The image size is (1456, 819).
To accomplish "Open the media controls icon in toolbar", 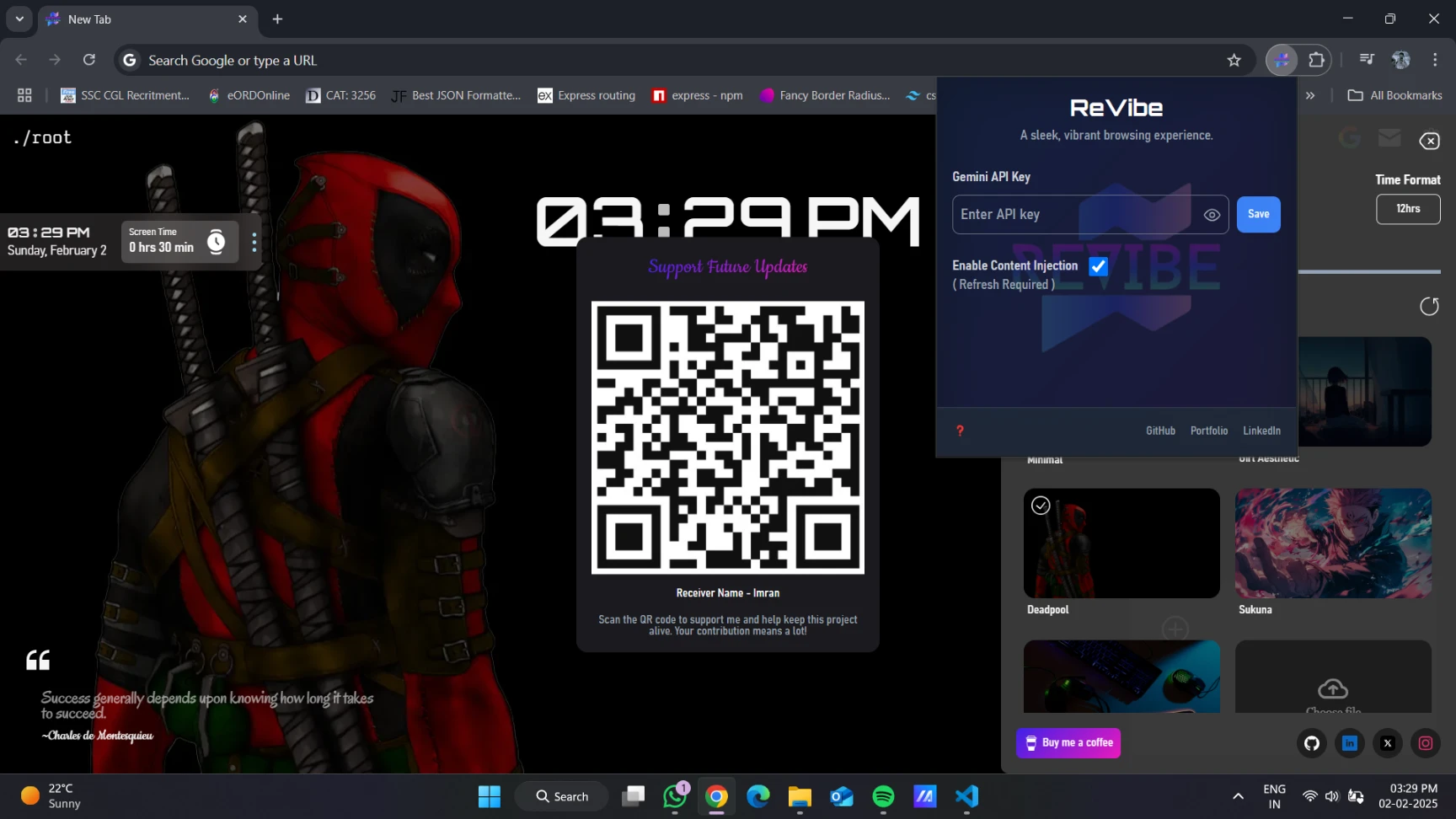I will (1367, 60).
